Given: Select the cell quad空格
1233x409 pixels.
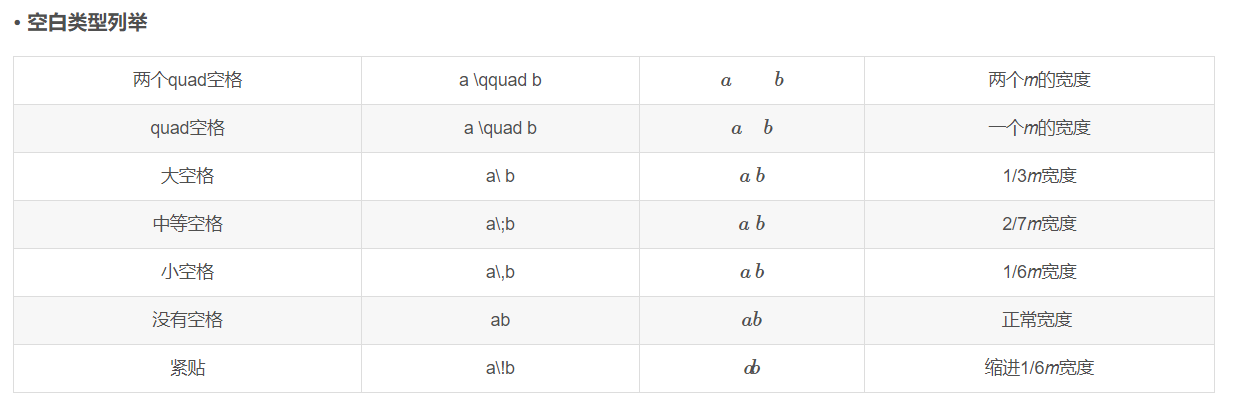Looking at the screenshot, I should pyautogui.click(x=187, y=128).
